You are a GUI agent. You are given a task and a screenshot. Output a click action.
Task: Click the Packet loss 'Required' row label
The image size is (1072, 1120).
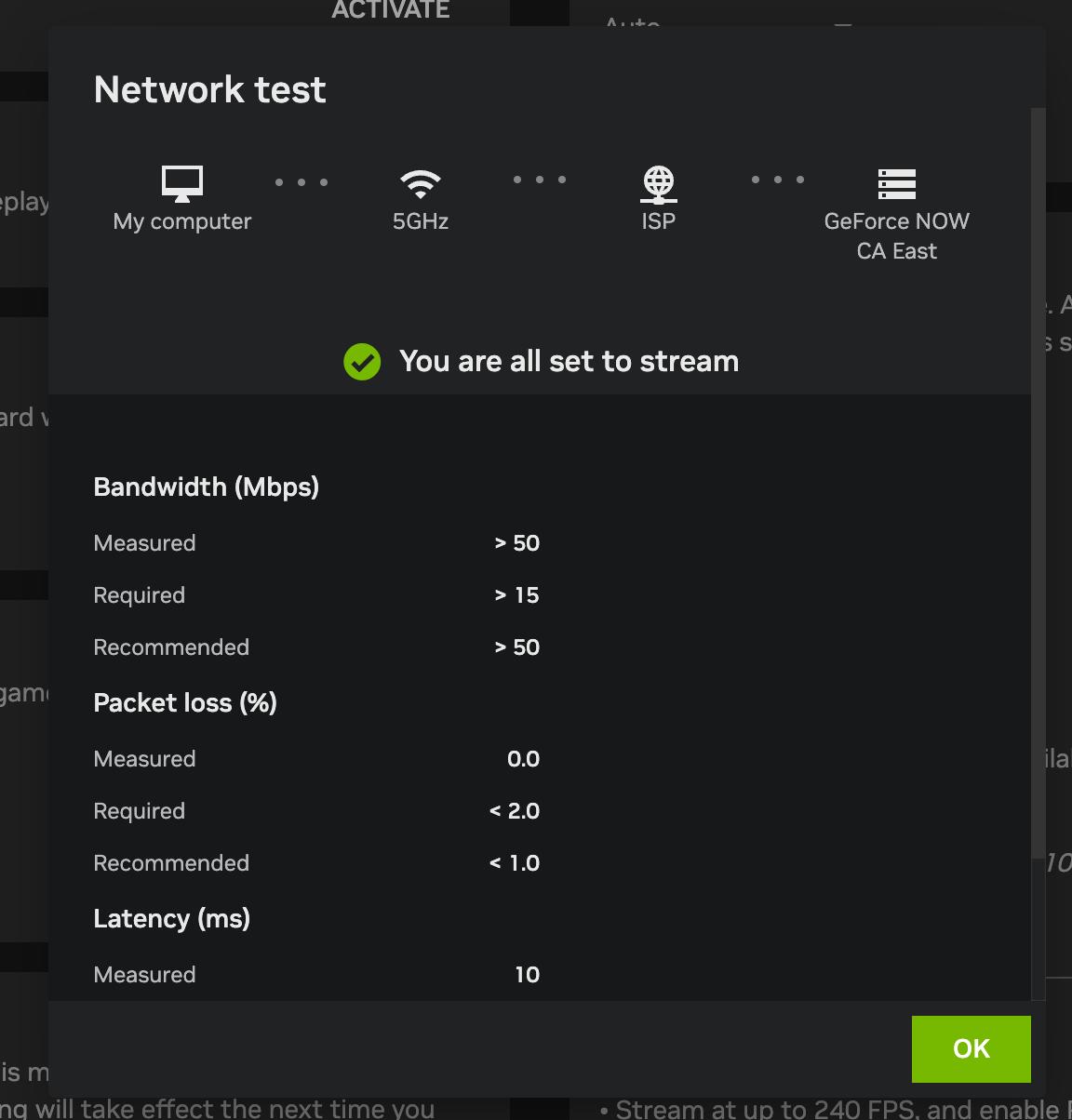point(140,811)
